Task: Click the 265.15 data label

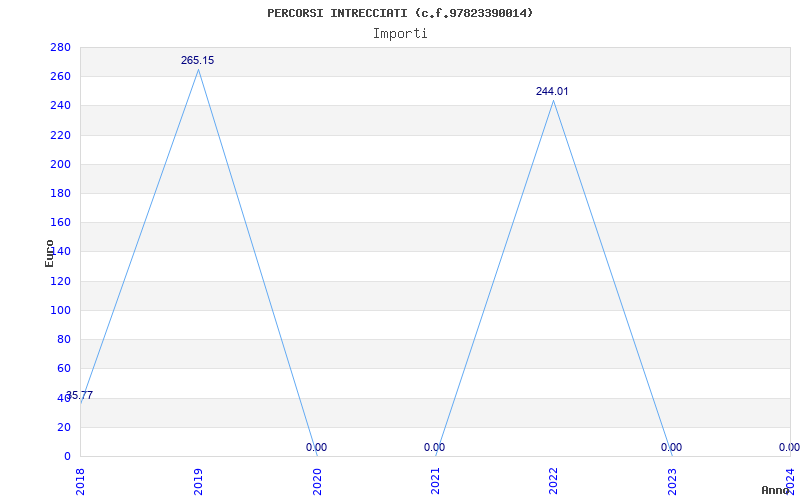Action: click(x=197, y=60)
